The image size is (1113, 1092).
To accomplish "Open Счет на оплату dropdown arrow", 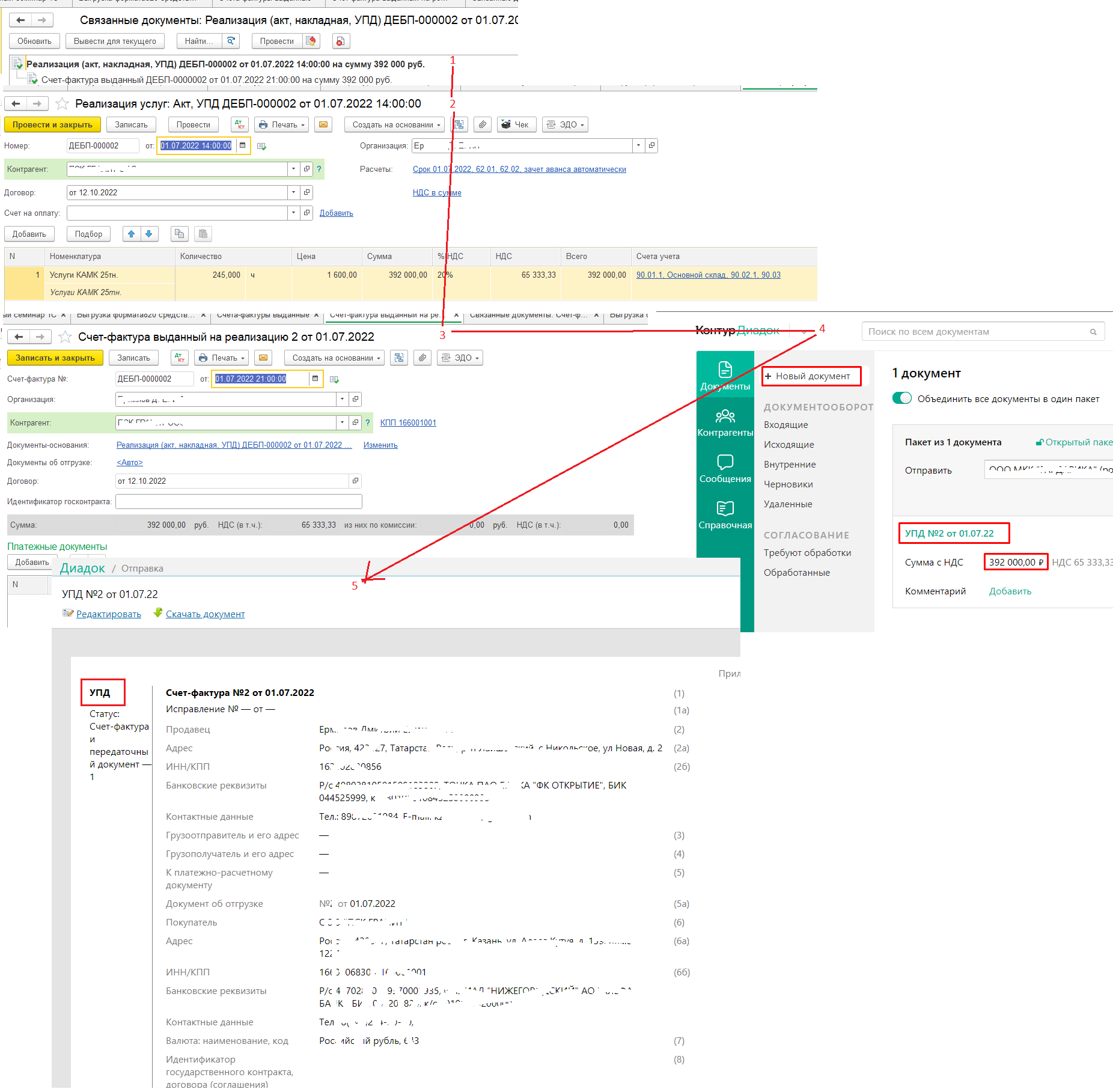I will point(293,213).
